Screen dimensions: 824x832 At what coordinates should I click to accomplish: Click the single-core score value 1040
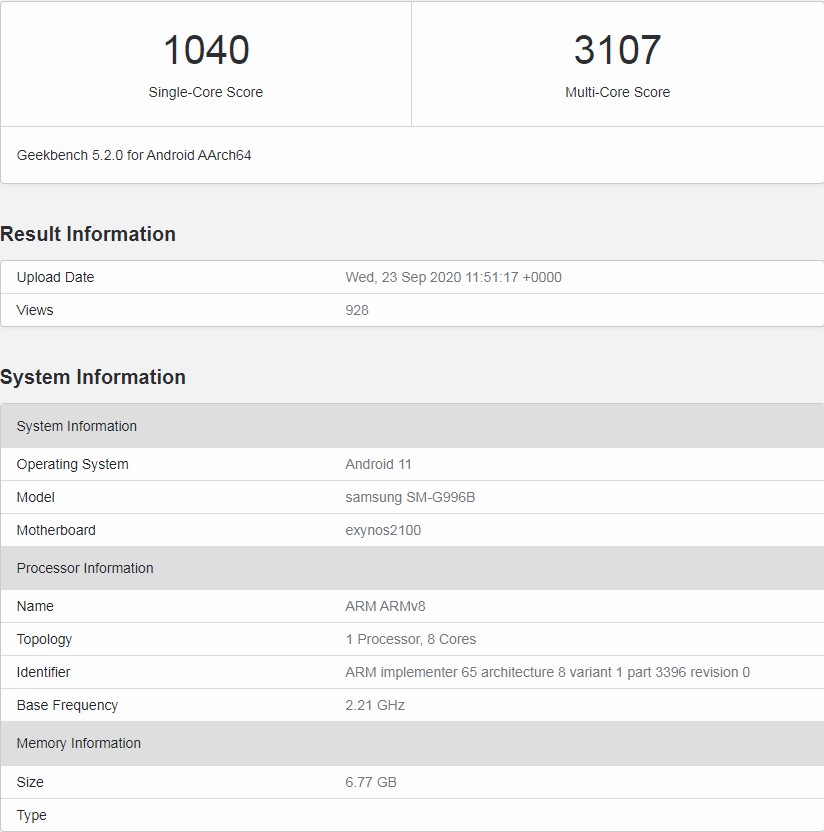[205, 50]
